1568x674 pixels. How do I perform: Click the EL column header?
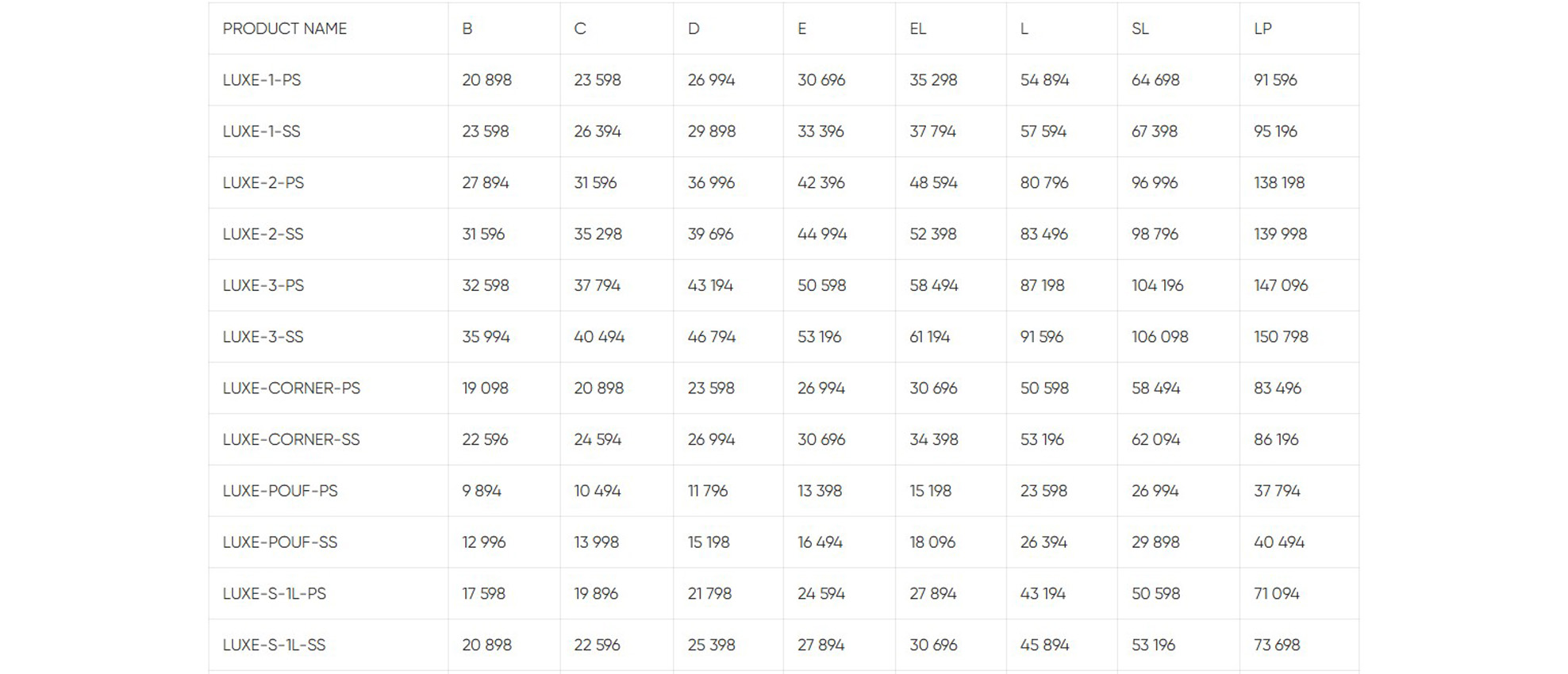pos(917,29)
